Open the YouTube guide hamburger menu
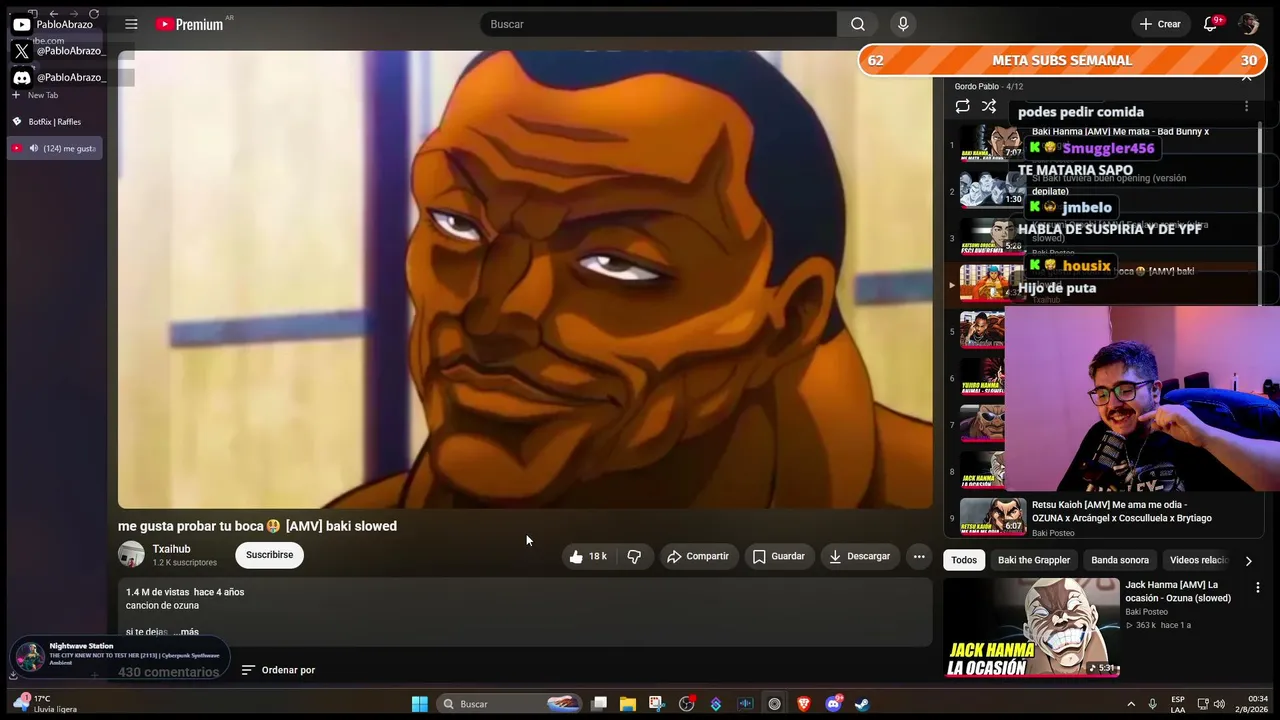Screen dimensions: 1280x720 pos(131,24)
